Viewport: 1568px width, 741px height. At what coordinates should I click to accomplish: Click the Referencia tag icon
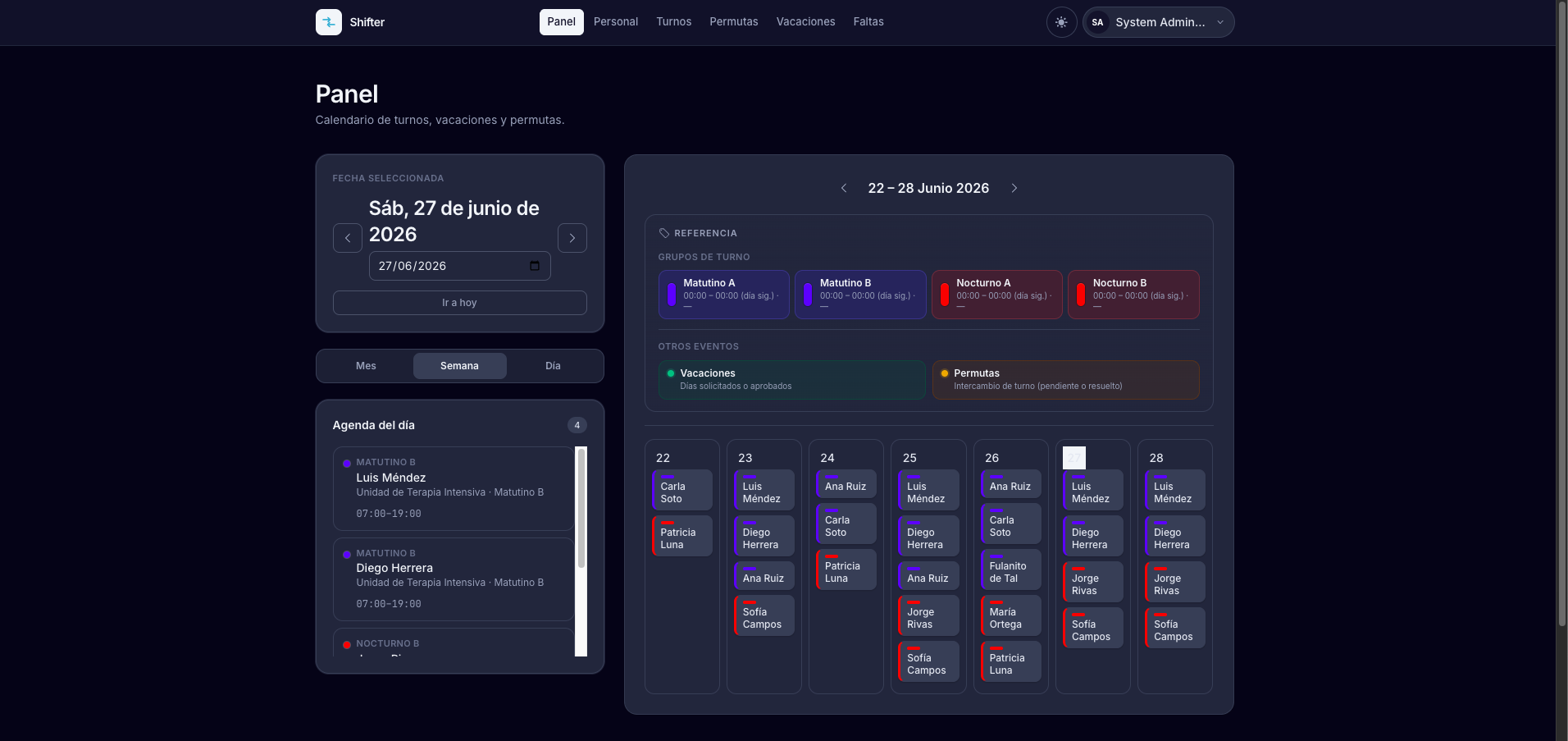[x=664, y=233]
